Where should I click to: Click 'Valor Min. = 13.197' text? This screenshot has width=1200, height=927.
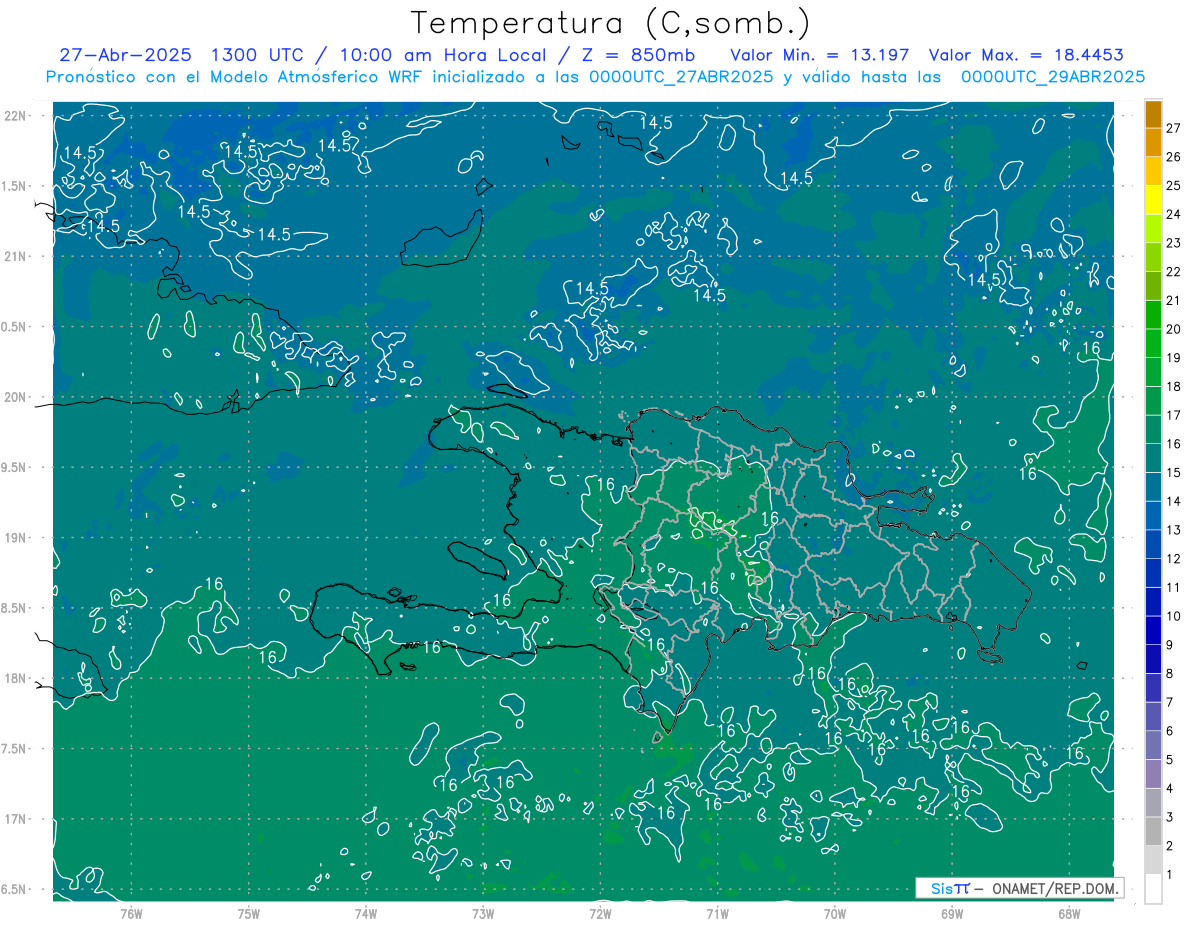[x=819, y=55]
